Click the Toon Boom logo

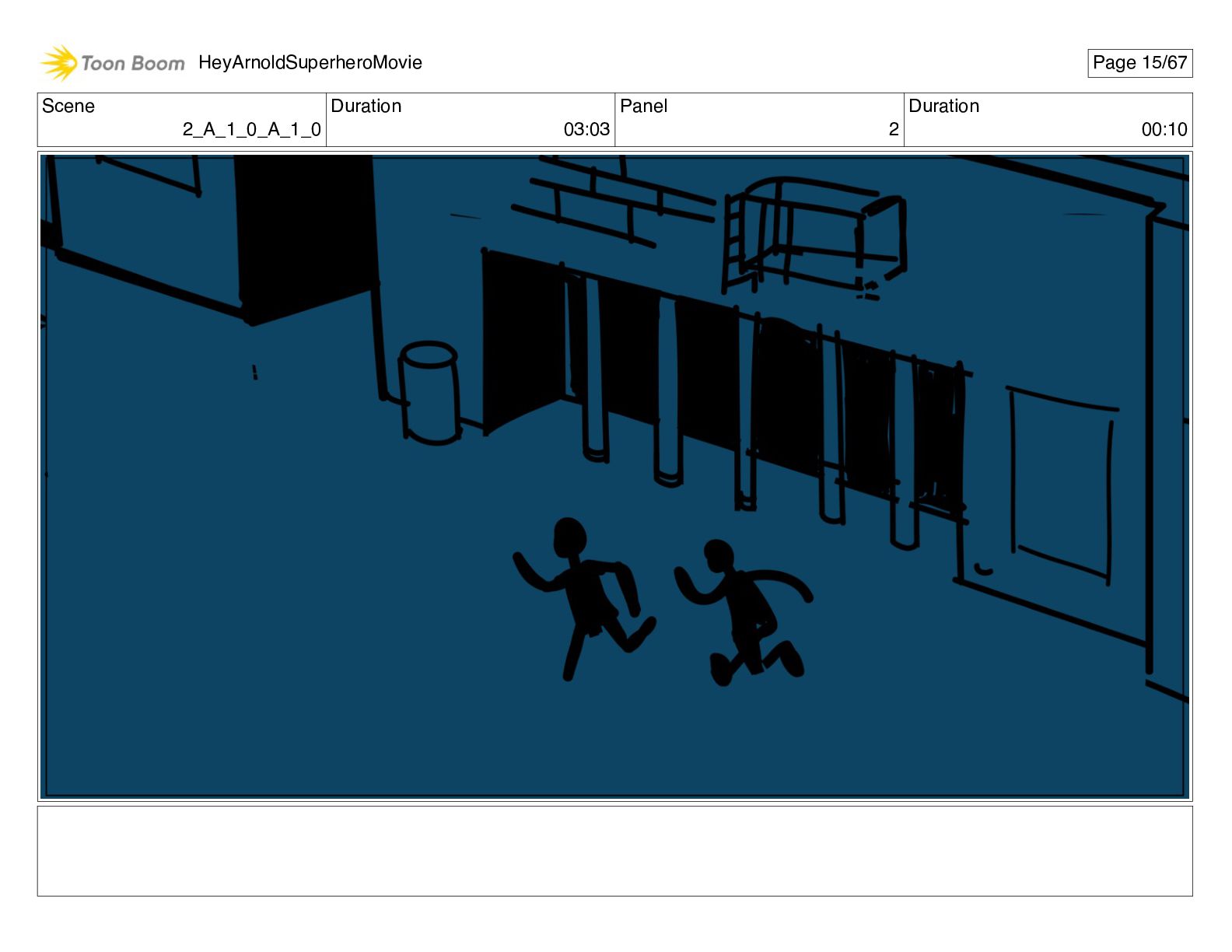(x=113, y=63)
